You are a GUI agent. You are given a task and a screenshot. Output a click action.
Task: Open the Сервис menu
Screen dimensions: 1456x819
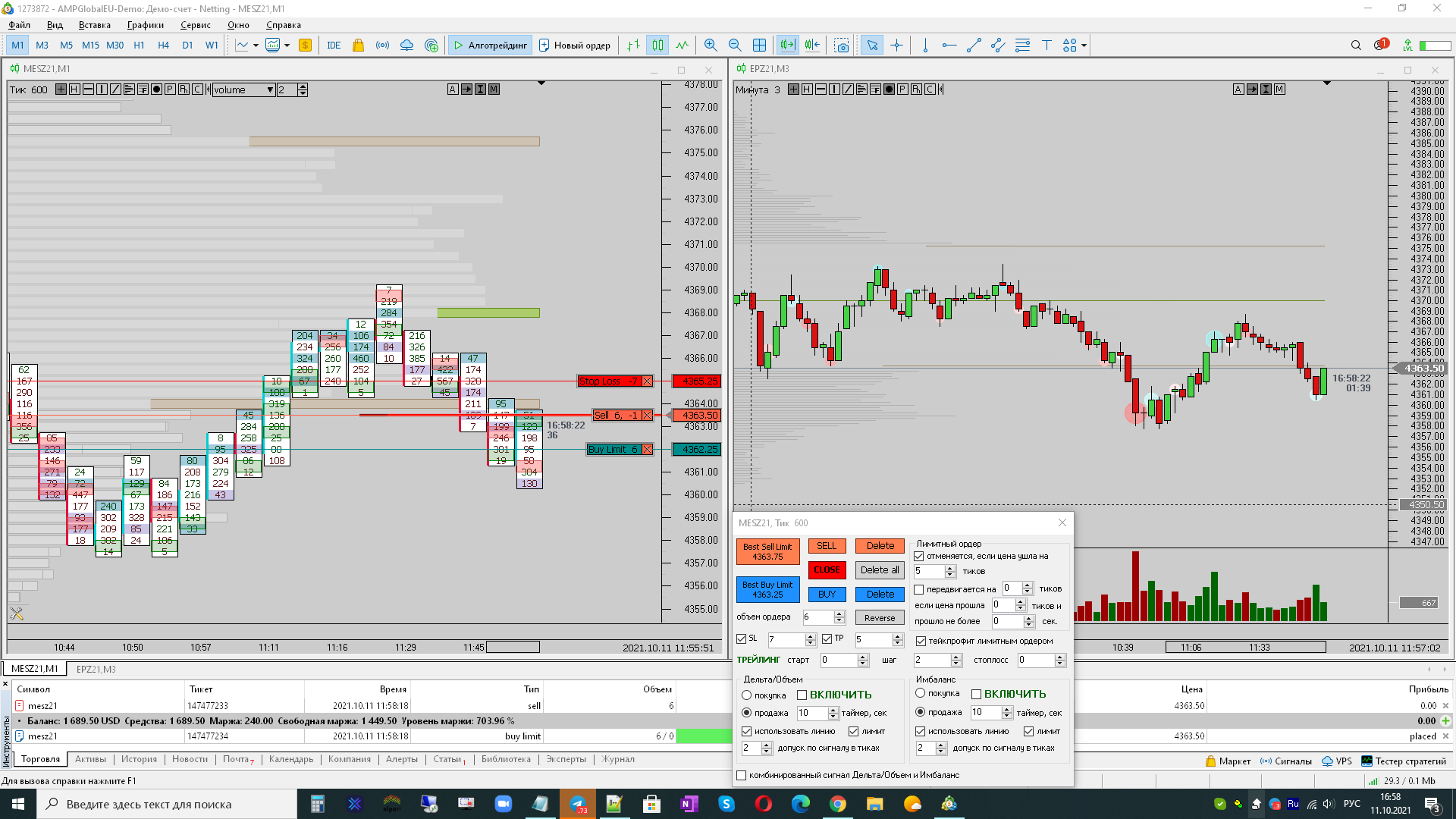(196, 25)
